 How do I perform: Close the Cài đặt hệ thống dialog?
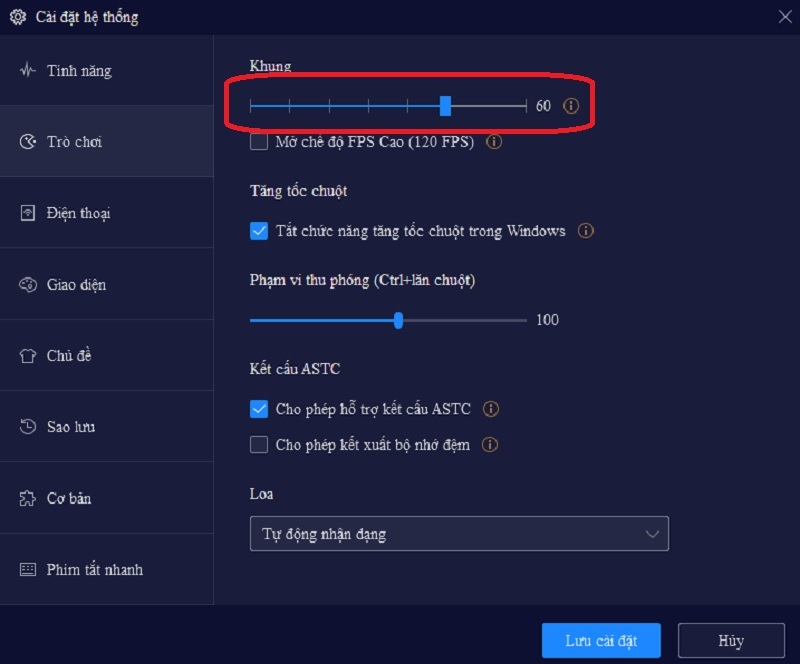pyautogui.click(x=785, y=17)
